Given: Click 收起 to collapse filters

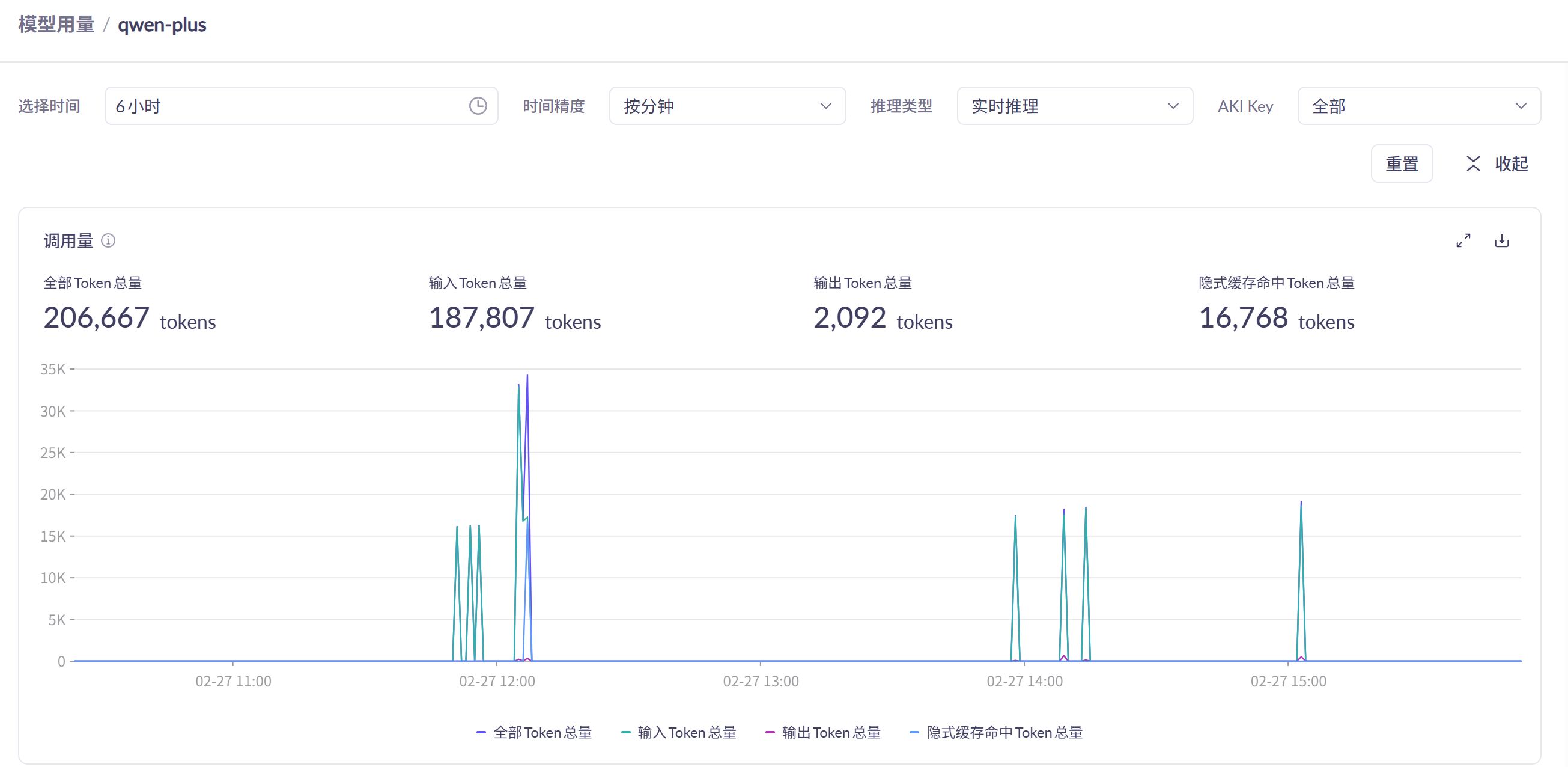Looking at the screenshot, I should tap(1511, 163).
